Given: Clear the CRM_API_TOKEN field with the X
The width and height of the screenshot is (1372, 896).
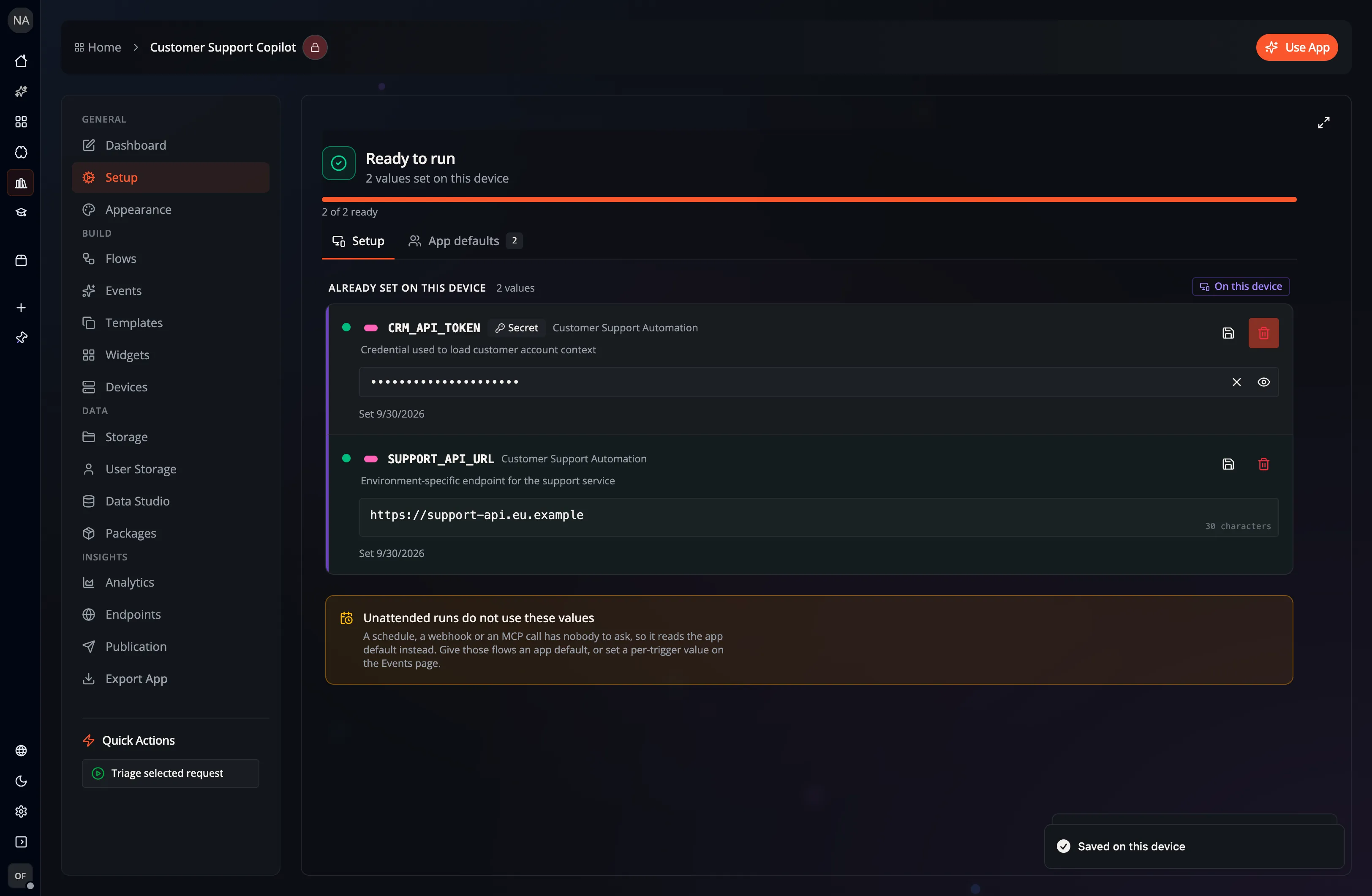Looking at the screenshot, I should point(1236,382).
